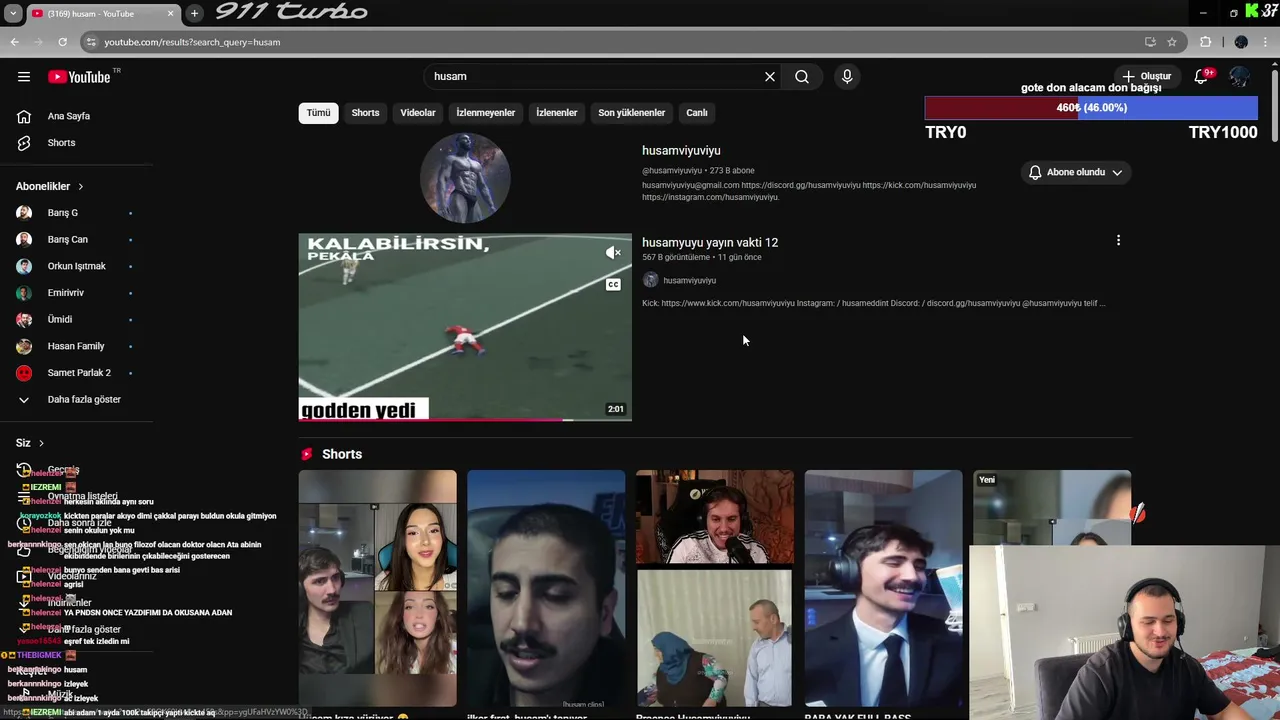
Task: Go to YouTube home via logo
Action: (80, 77)
